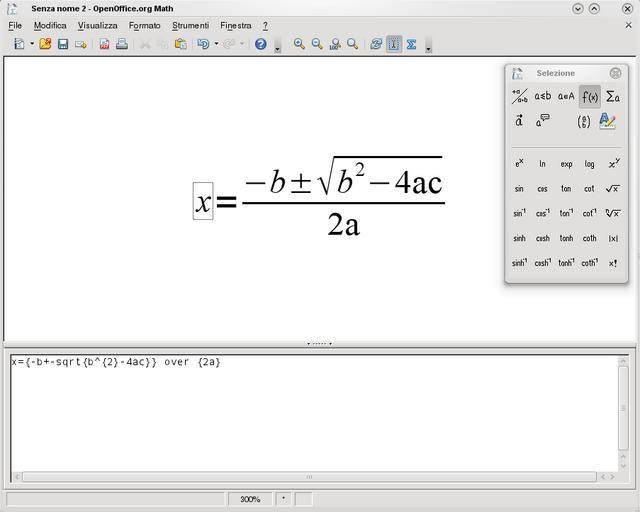The image size is (640, 512).
Task: Click the printer icon in toolbar
Action: point(121,44)
